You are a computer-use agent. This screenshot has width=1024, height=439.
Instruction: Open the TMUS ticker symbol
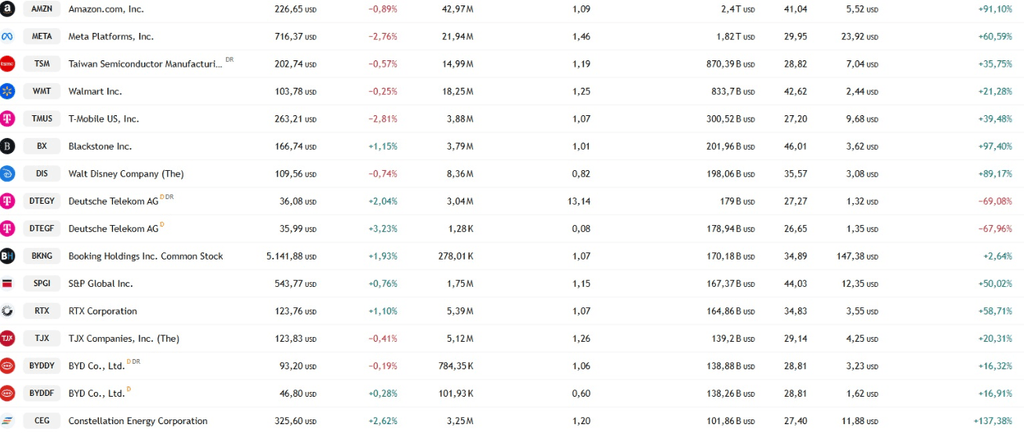pyautogui.click(x=42, y=119)
